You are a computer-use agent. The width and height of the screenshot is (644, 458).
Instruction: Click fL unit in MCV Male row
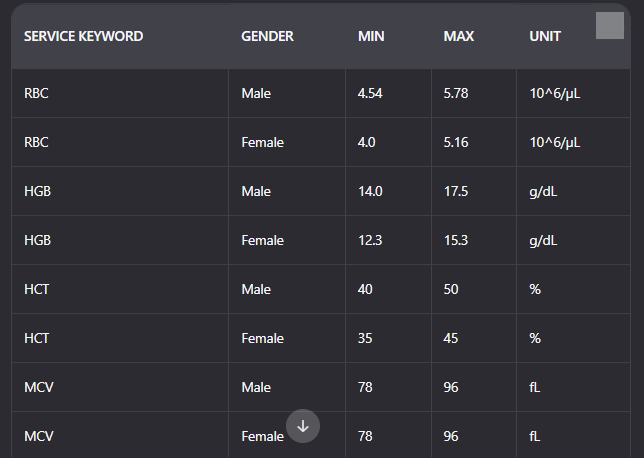click(535, 387)
